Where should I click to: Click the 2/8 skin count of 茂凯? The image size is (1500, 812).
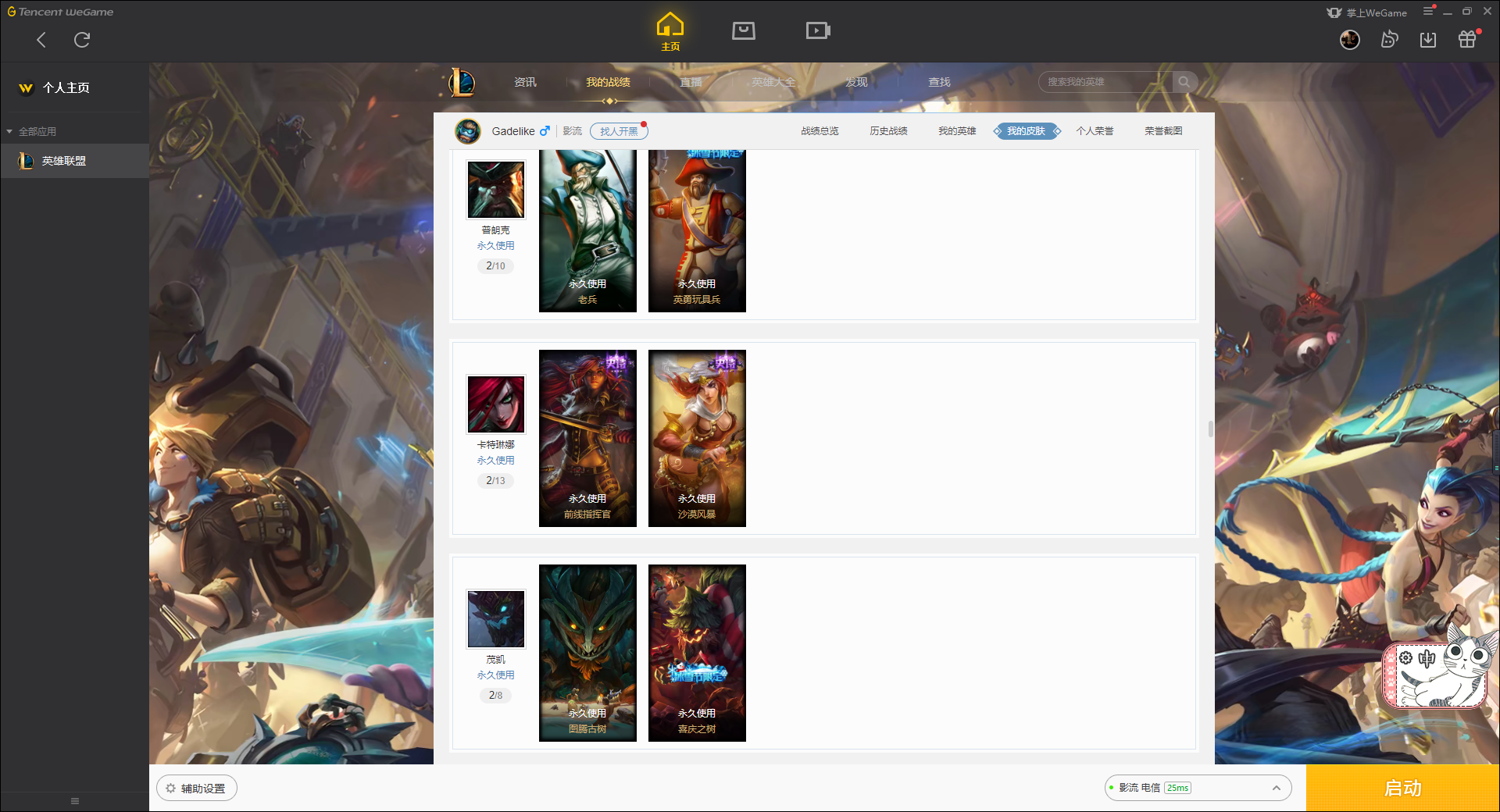pos(495,696)
